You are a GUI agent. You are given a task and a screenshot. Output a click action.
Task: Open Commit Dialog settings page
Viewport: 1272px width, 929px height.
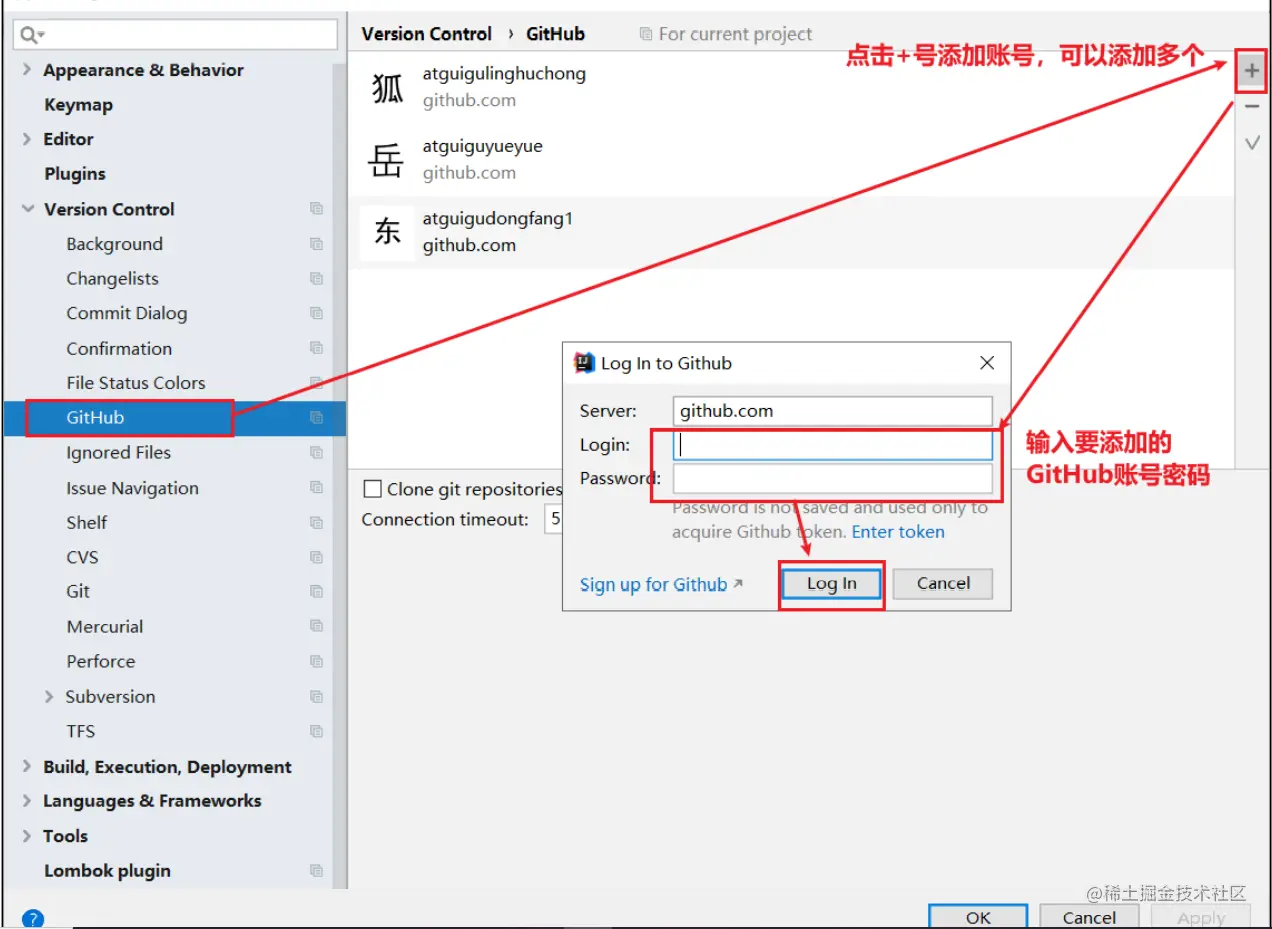click(x=127, y=313)
